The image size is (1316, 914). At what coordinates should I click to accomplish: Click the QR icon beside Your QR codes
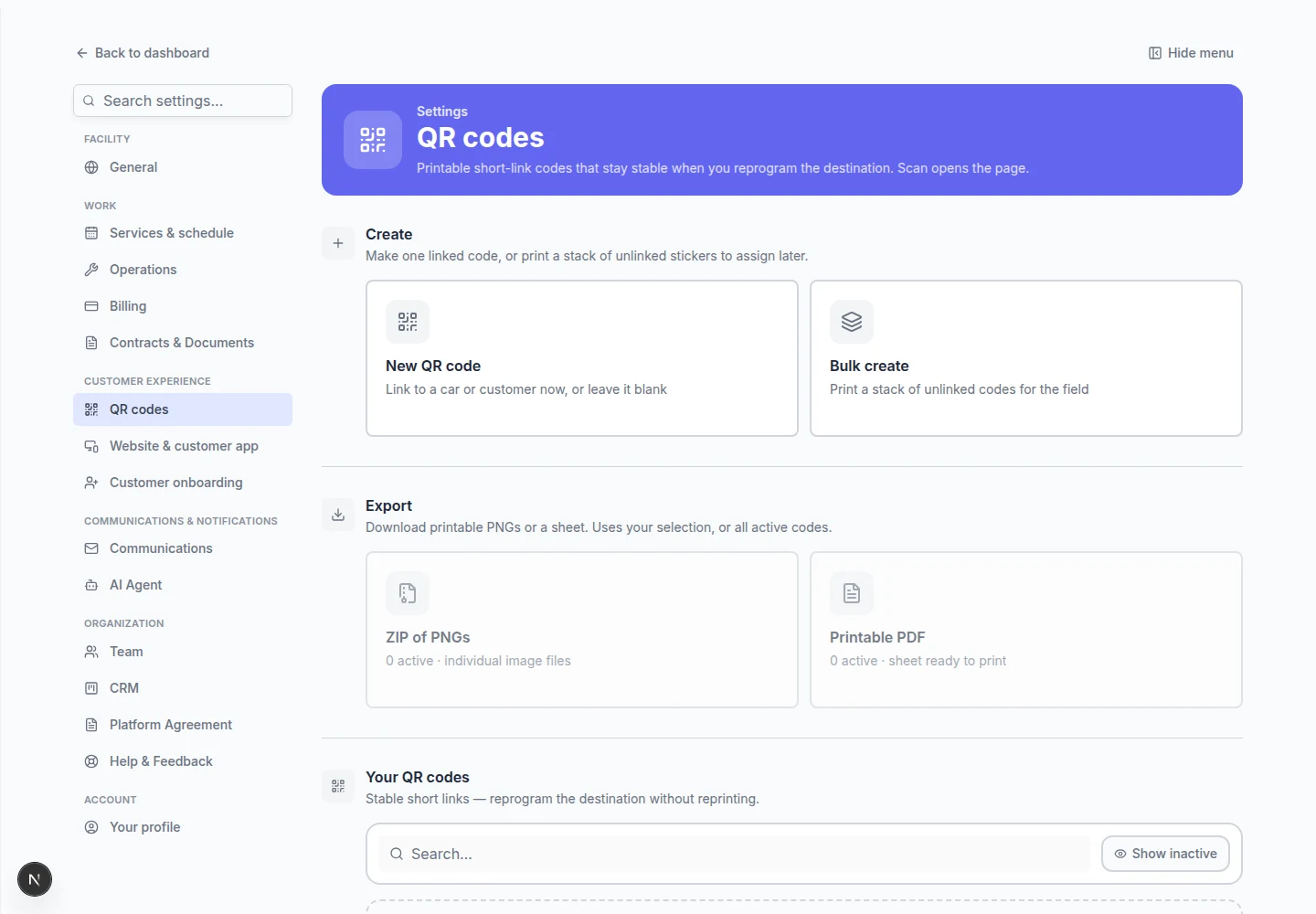[x=338, y=786]
